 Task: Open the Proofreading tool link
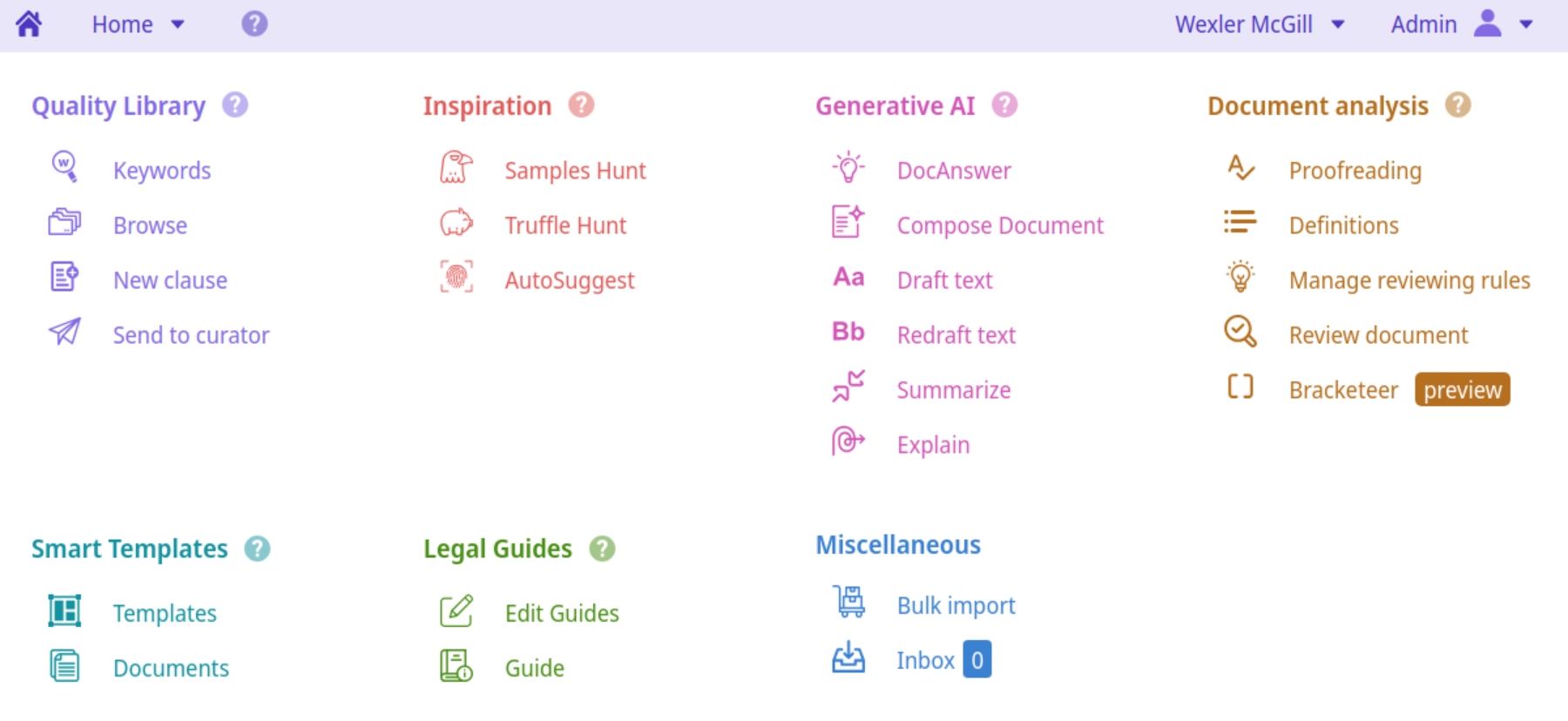(x=1355, y=171)
